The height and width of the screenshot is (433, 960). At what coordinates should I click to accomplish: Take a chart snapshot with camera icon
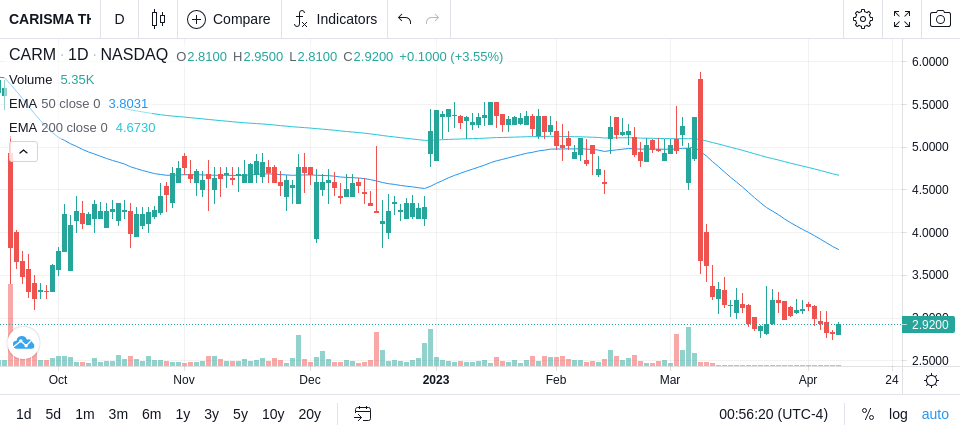(940, 19)
